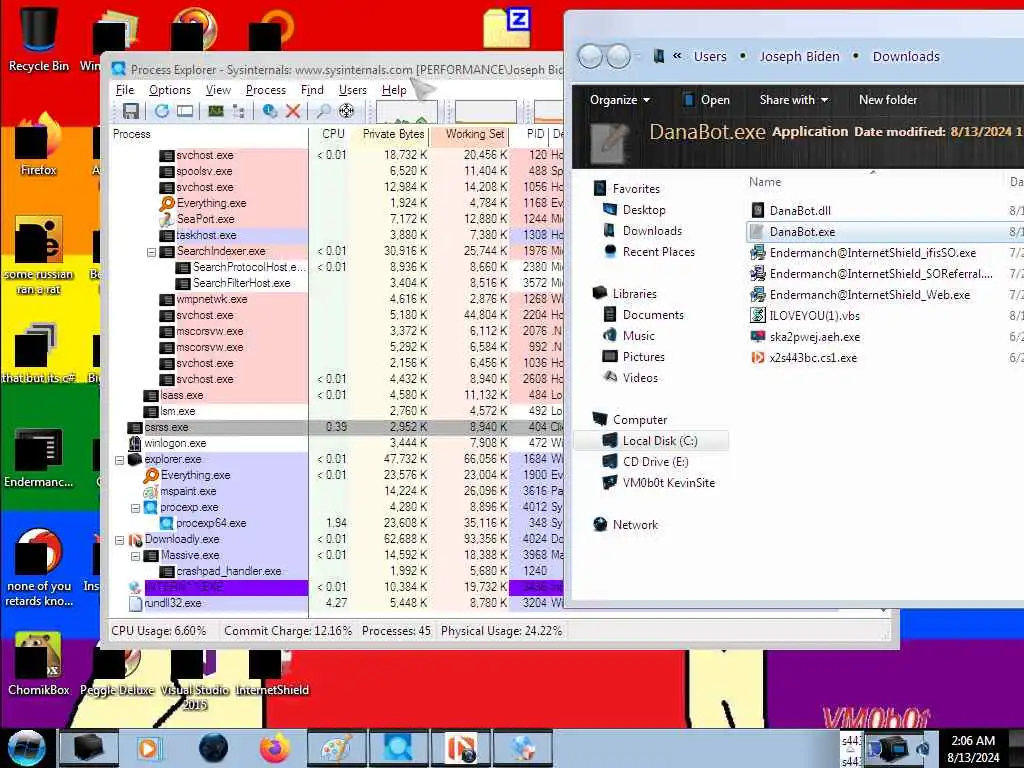Viewport: 1024px width, 768px height.
Task: Open the Organize dropdown
Action: 620,100
